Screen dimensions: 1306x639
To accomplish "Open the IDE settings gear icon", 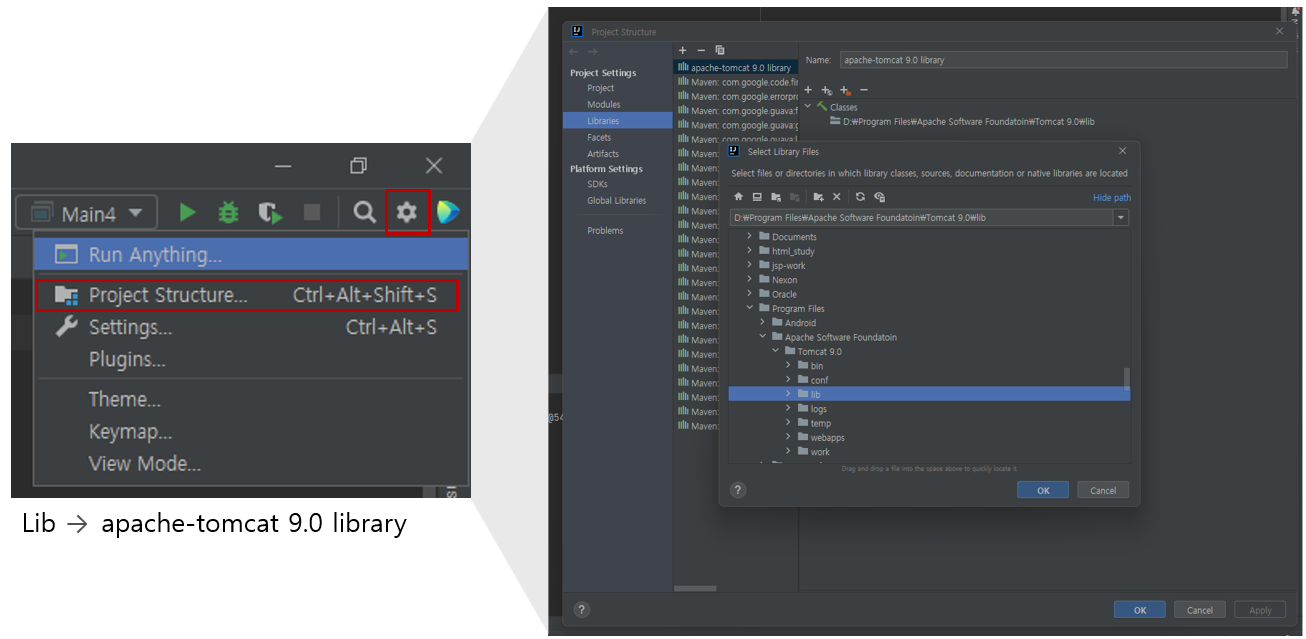I will coord(406,212).
